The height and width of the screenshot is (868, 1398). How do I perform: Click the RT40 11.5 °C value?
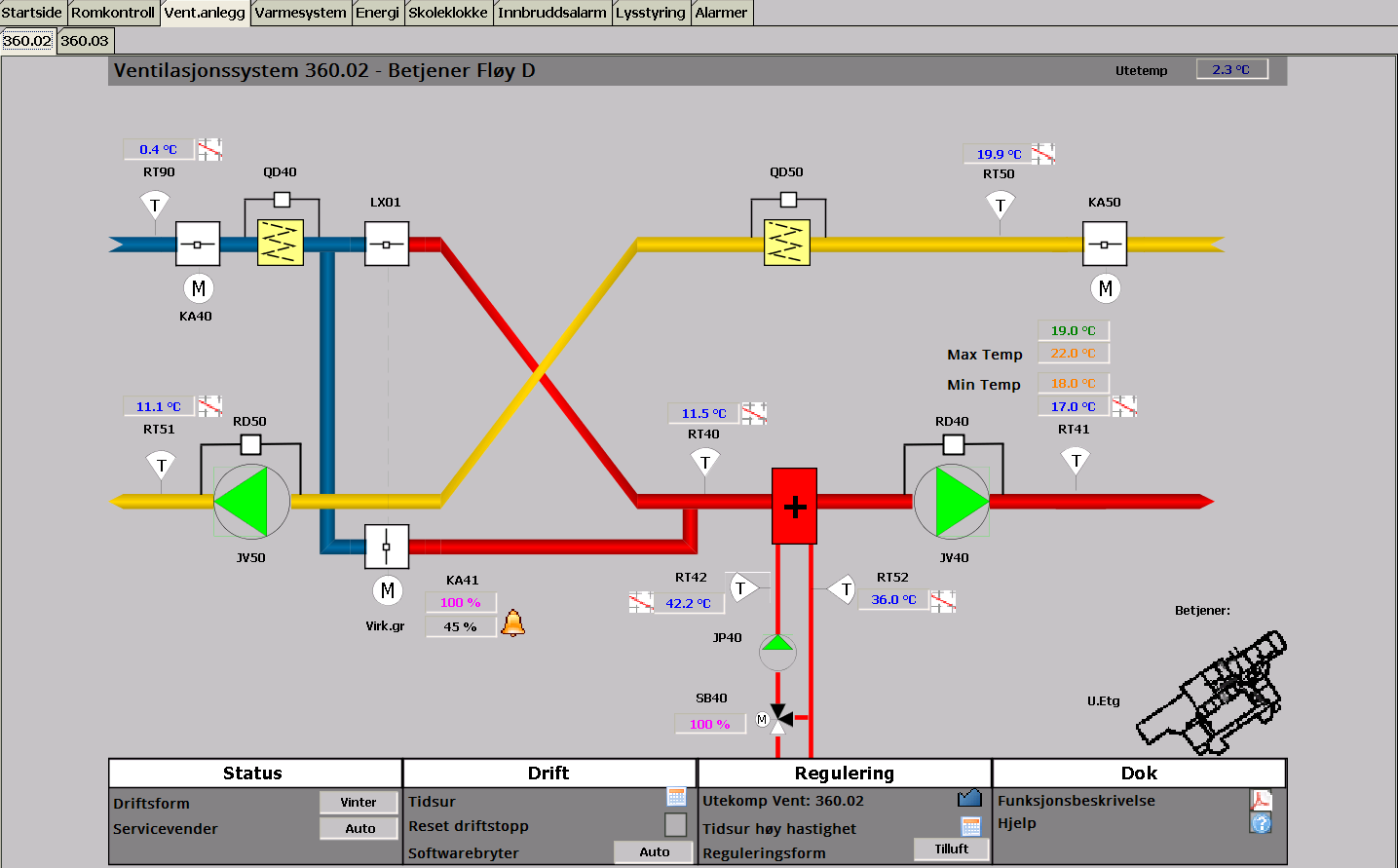(704, 414)
